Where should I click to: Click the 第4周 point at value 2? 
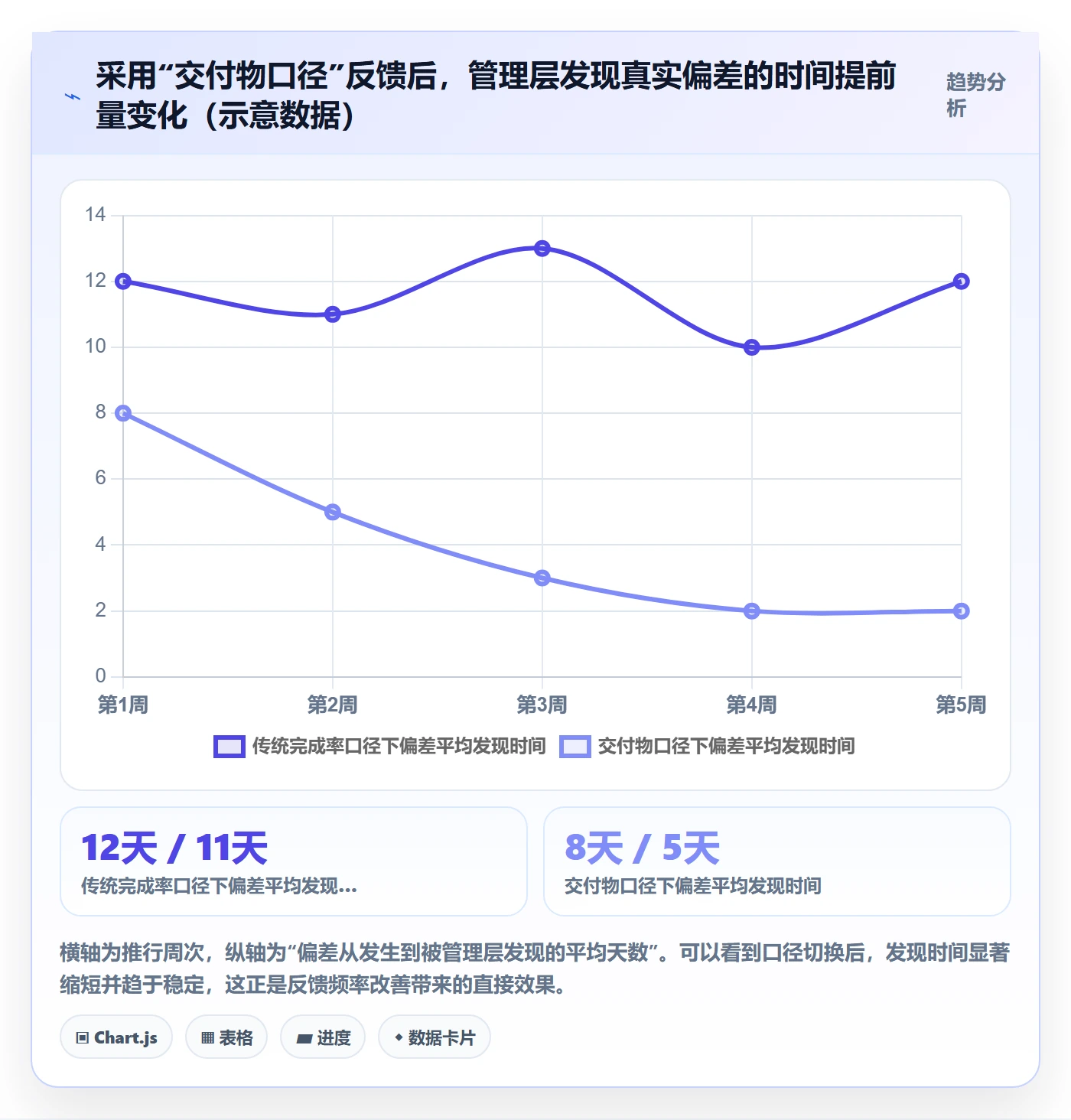coord(752,610)
